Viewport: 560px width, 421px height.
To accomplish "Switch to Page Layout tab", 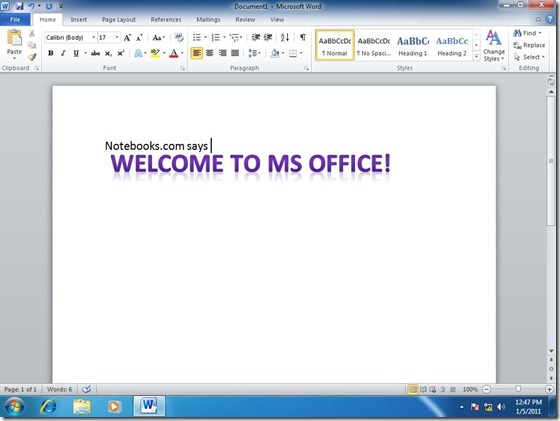I will (x=119, y=20).
